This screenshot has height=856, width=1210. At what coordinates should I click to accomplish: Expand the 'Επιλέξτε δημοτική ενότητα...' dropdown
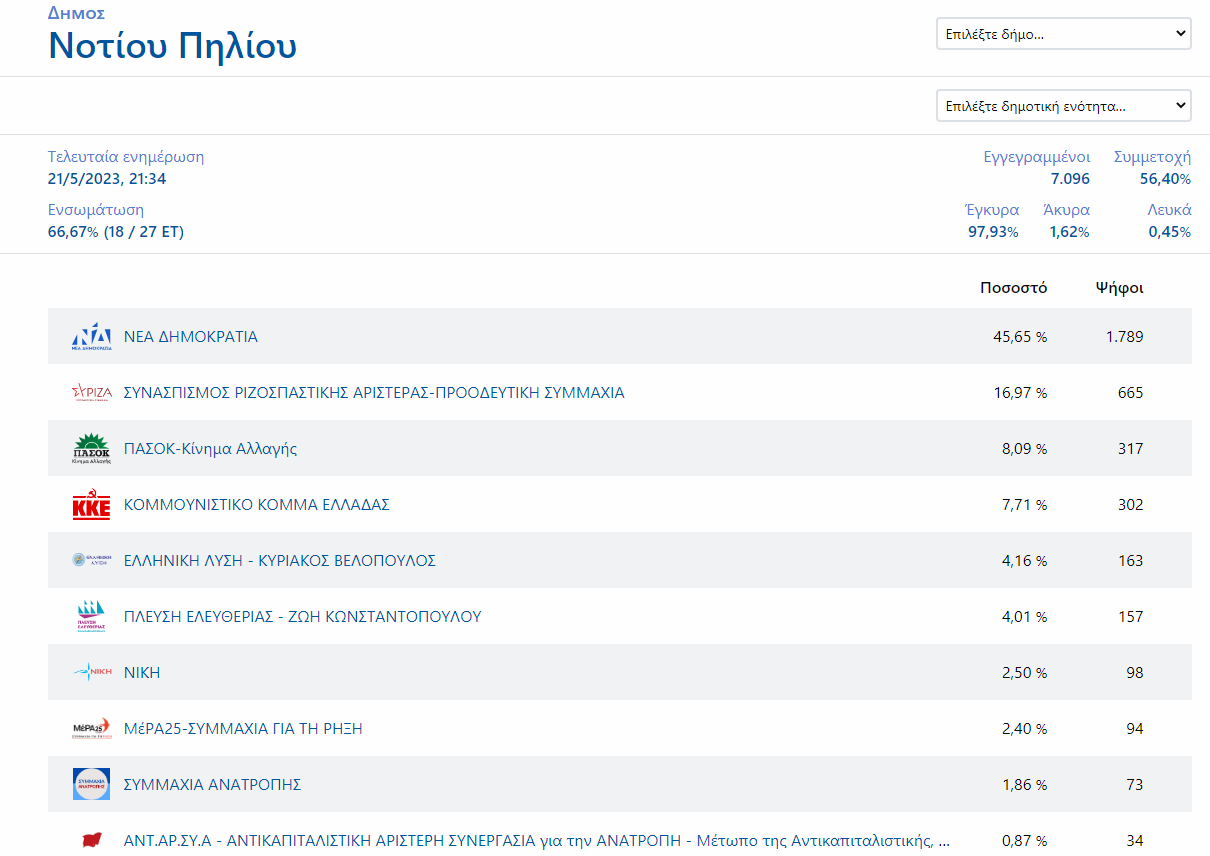tap(1063, 105)
